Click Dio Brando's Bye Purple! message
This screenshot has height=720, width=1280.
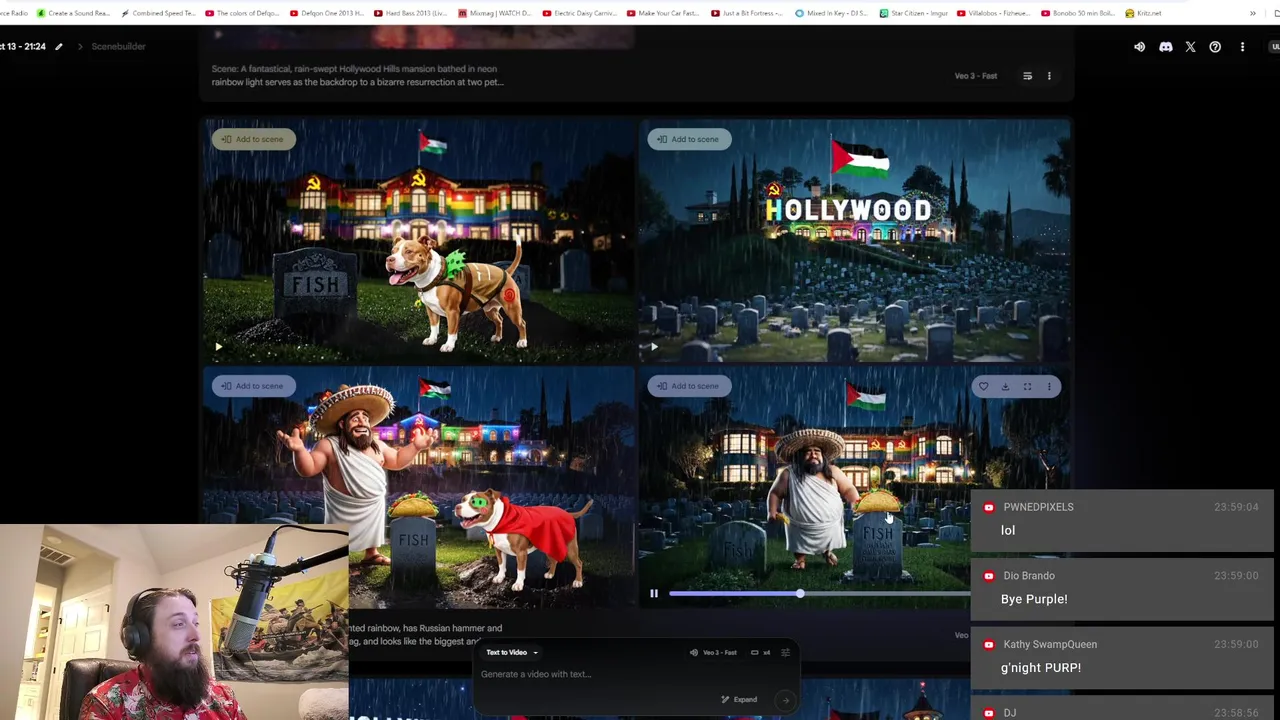[1120, 588]
